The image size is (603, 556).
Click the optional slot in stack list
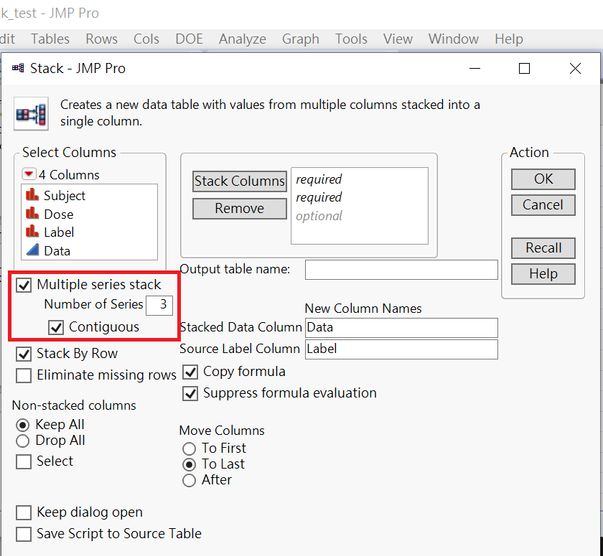coord(318,216)
